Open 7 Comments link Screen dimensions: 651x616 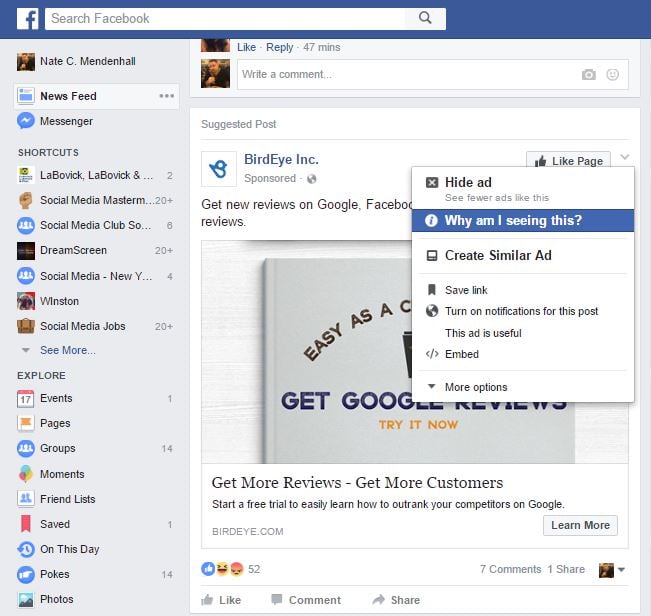point(510,569)
